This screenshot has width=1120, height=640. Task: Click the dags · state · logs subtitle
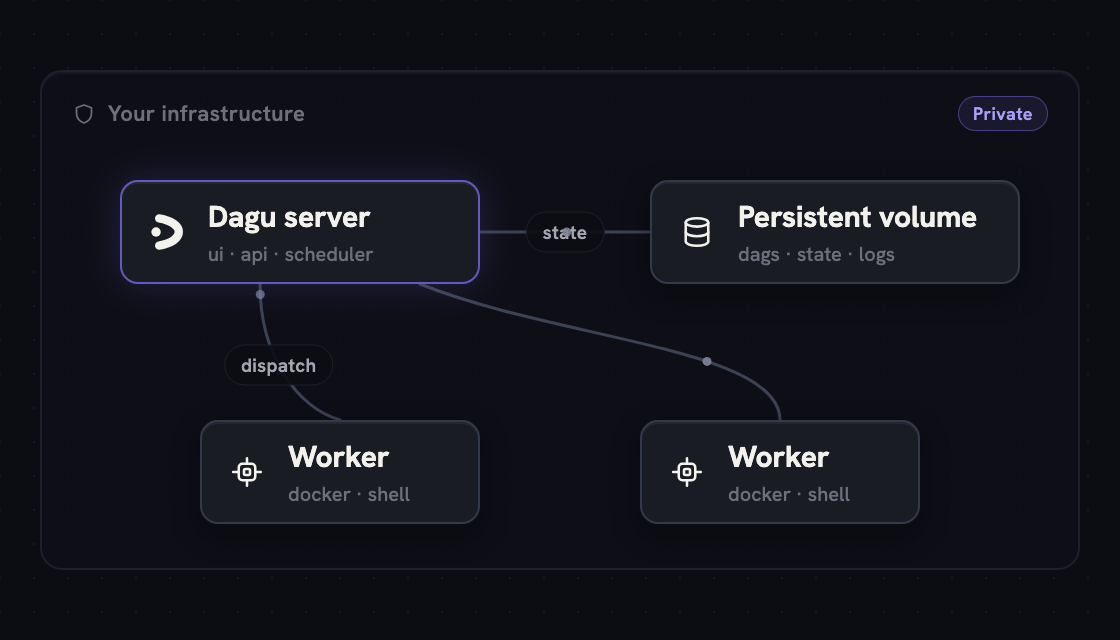[x=816, y=255]
